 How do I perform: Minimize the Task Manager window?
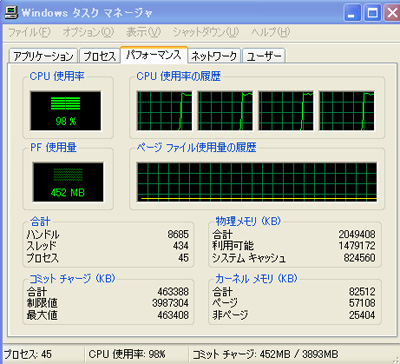[x=352, y=13]
